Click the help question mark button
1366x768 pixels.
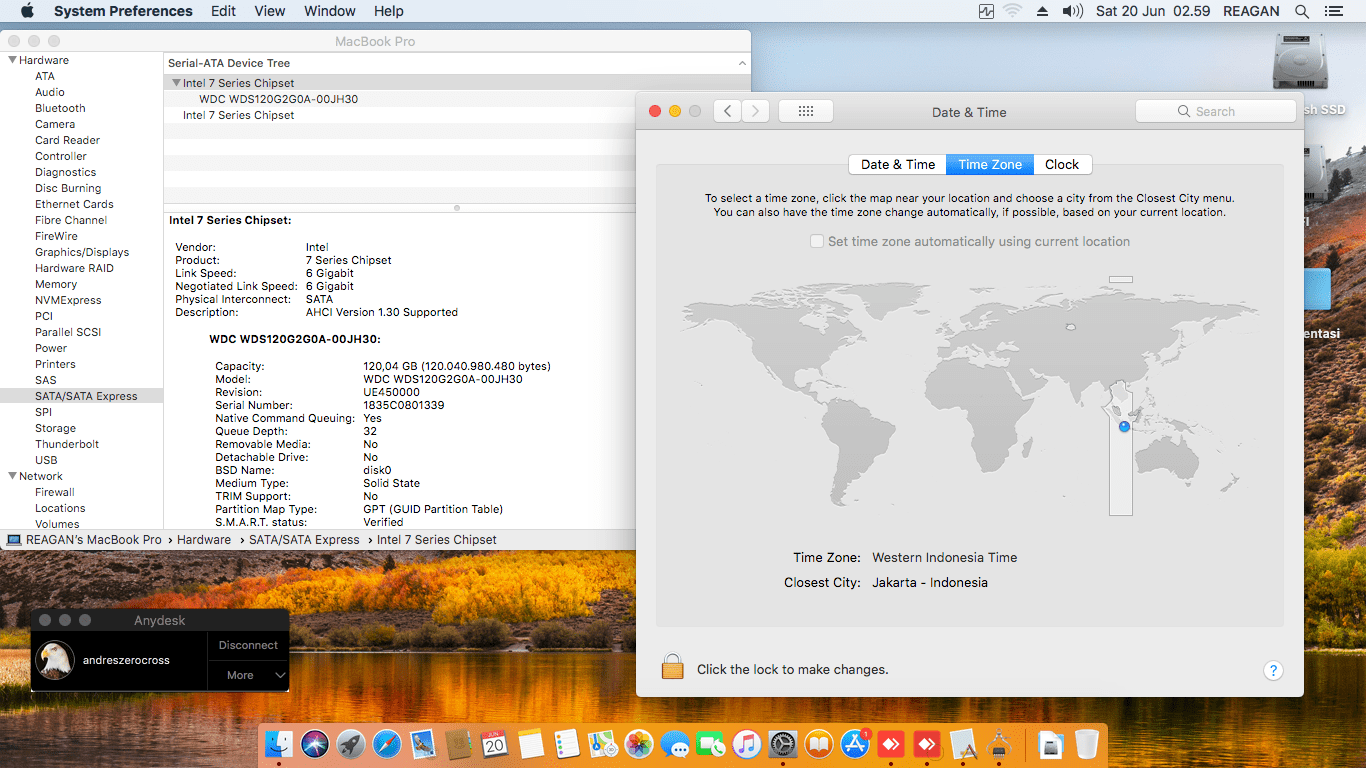click(1273, 670)
